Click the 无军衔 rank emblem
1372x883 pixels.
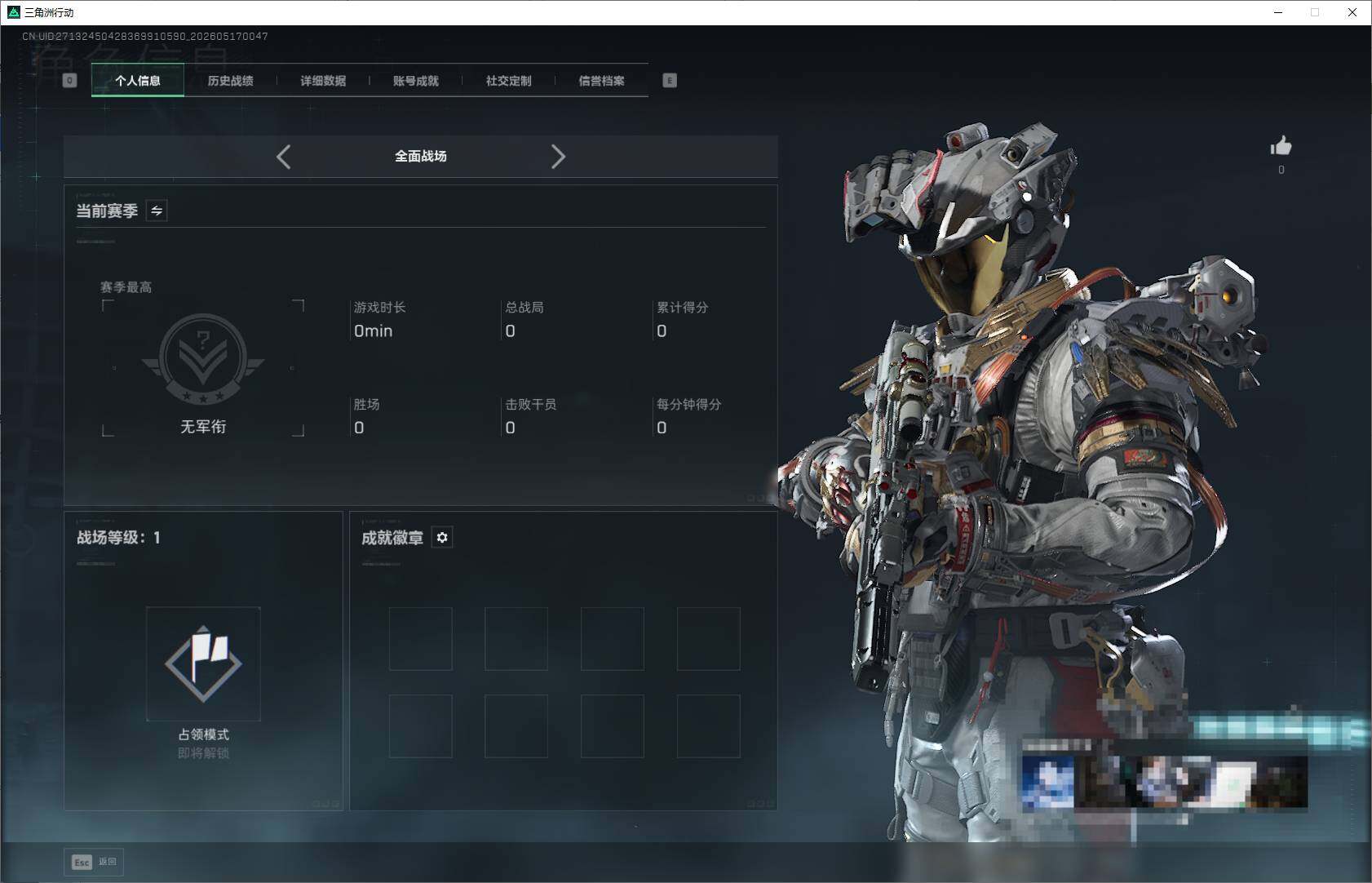203,358
